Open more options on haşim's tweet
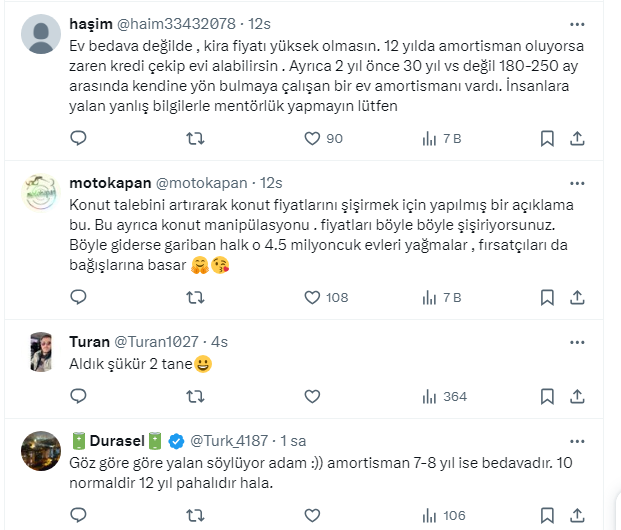This screenshot has width=621, height=530. coord(578,23)
